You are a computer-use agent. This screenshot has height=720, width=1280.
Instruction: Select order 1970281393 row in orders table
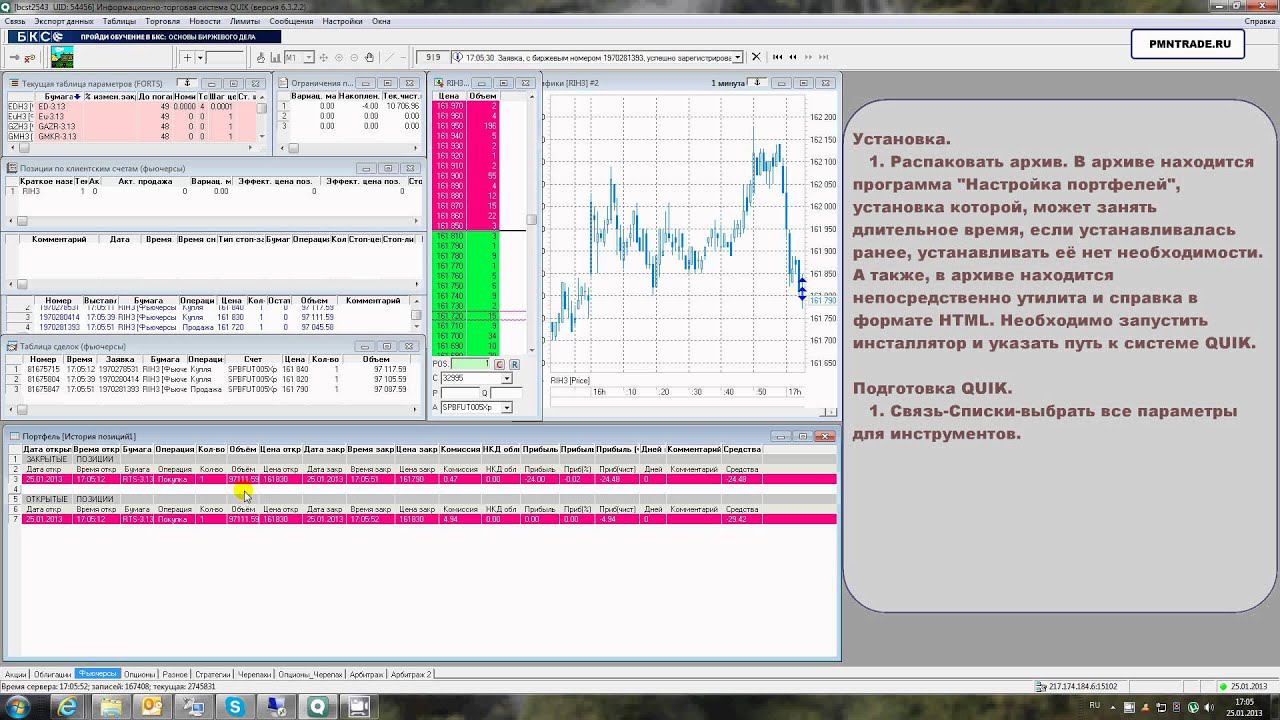point(209,327)
